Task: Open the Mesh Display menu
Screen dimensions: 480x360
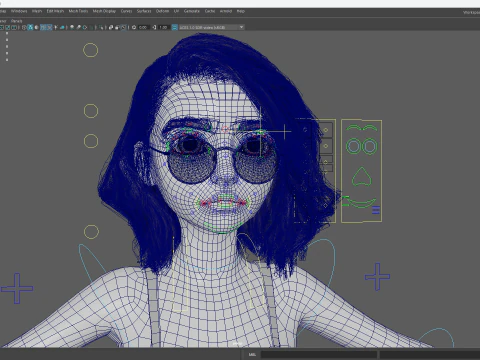Action: click(x=104, y=11)
